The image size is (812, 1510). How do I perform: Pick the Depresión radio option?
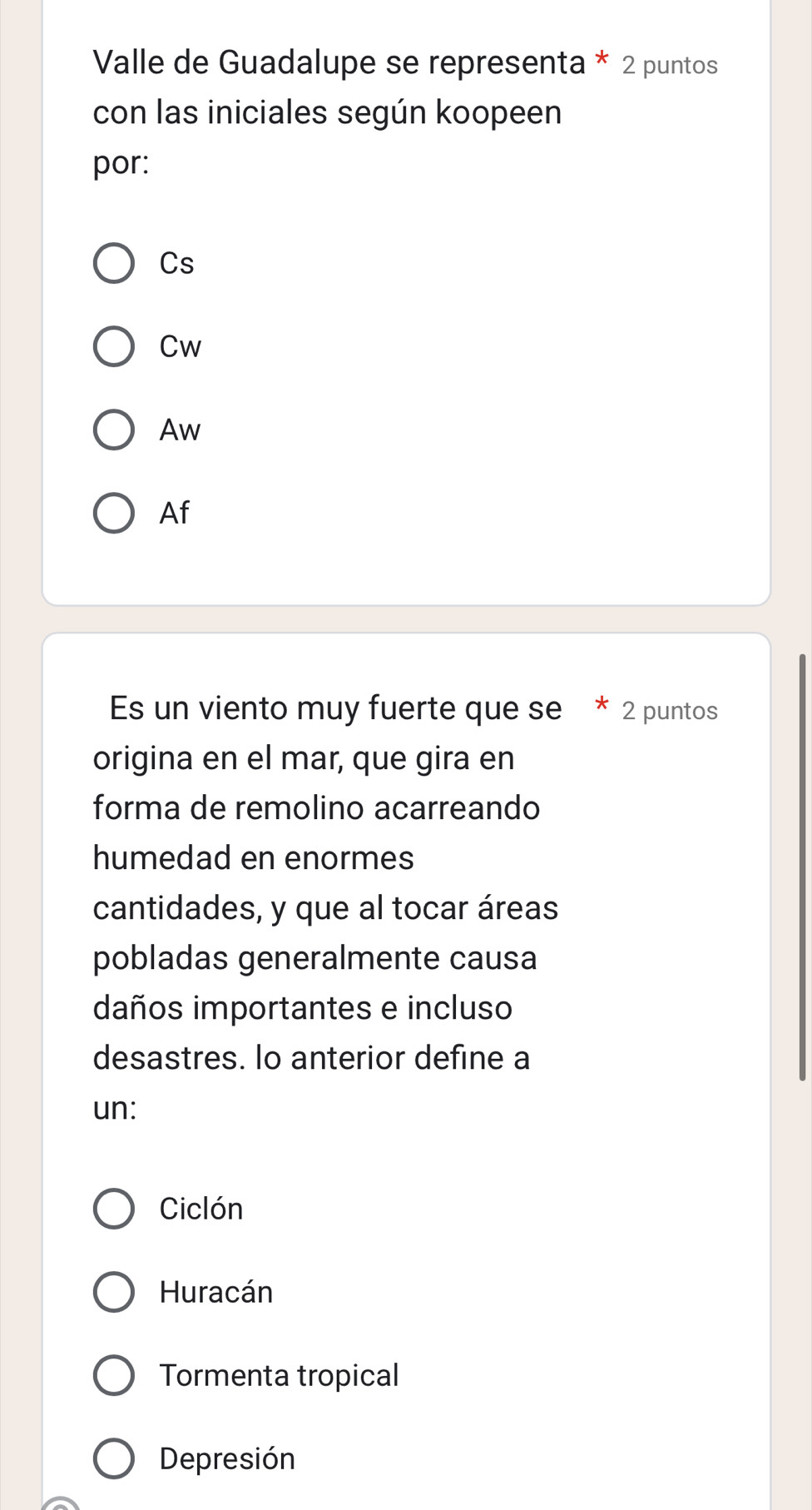pos(113,1458)
